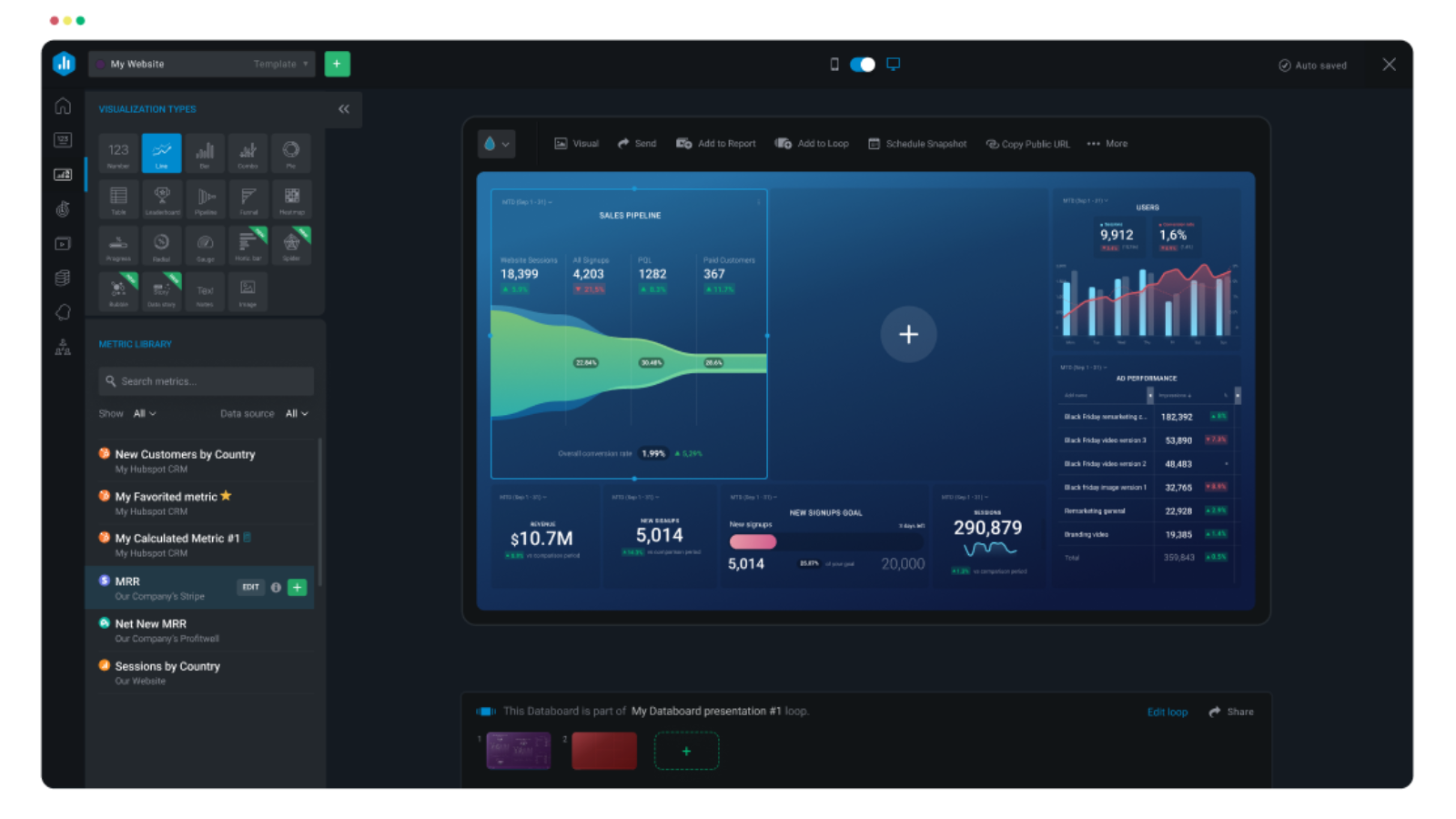Open Sales Pipeline date range dropdown
The height and width of the screenshot is (819, 1456).
(527, 202)
